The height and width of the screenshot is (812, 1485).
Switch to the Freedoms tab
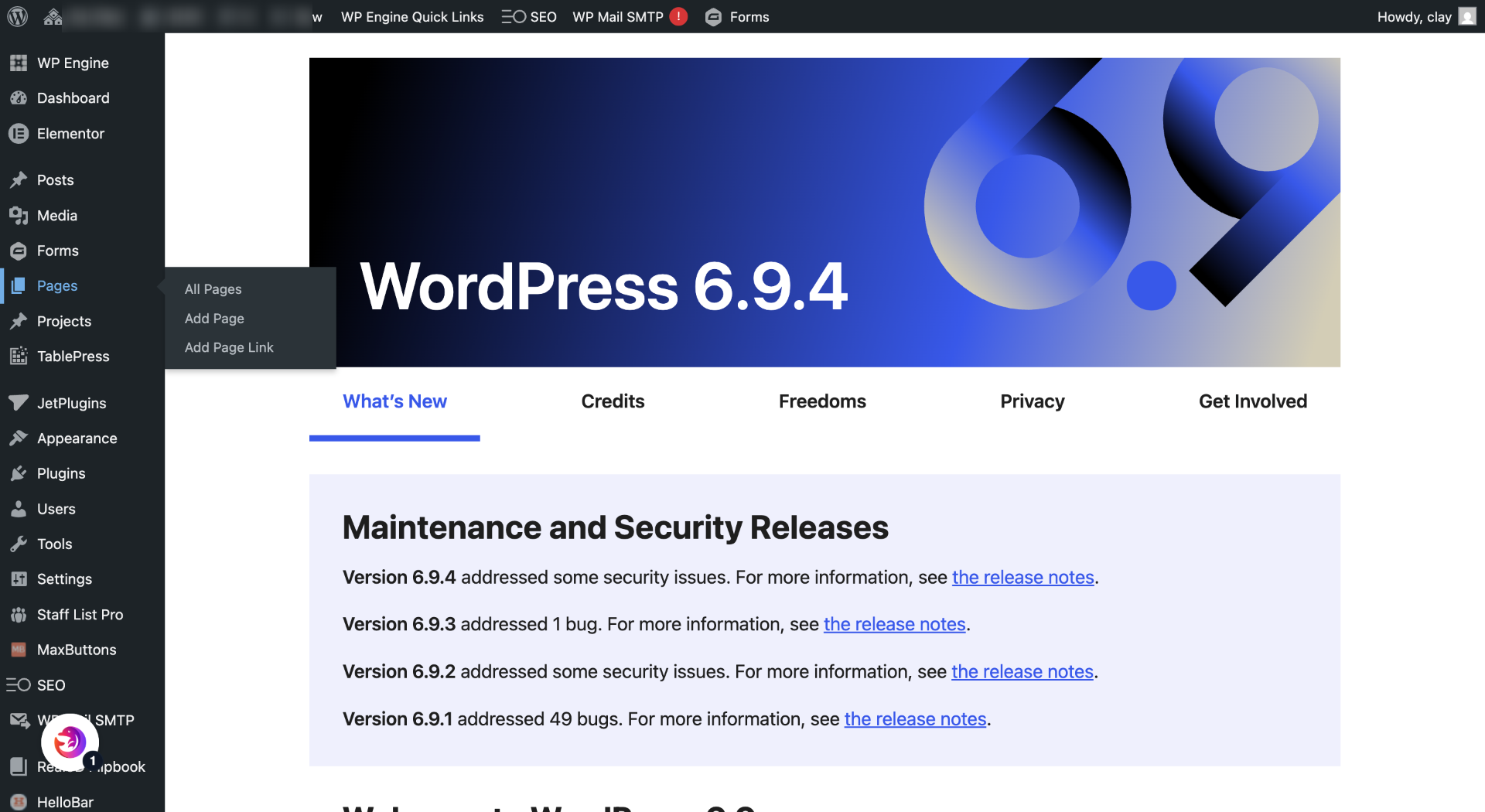pyautogui.click(x=822, y=401)
